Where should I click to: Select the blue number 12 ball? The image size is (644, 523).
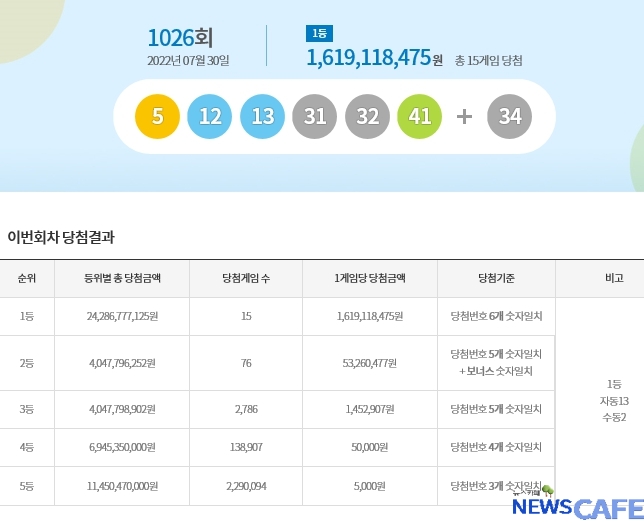point(210,117)
